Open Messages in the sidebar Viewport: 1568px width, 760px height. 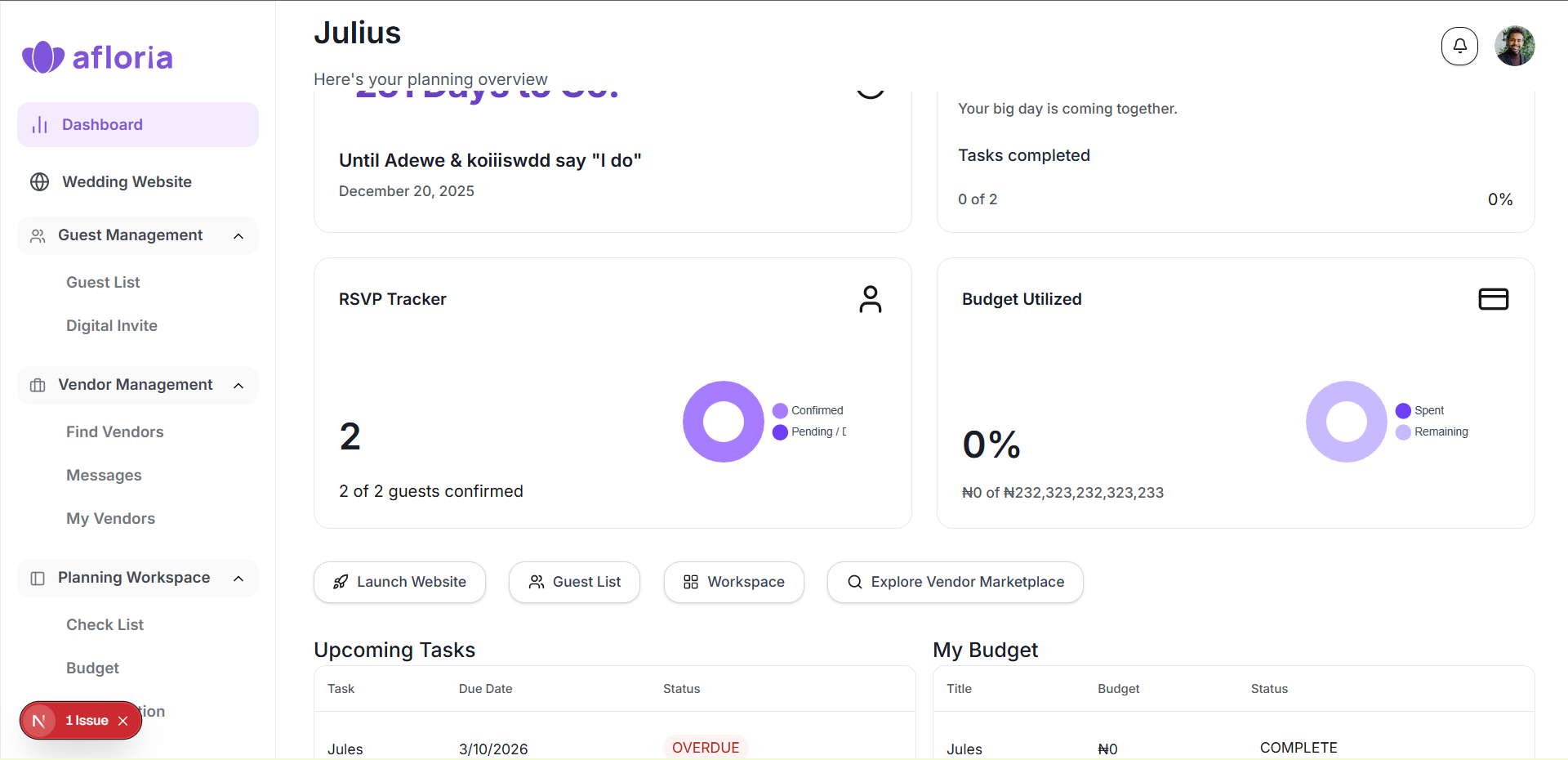104,475
